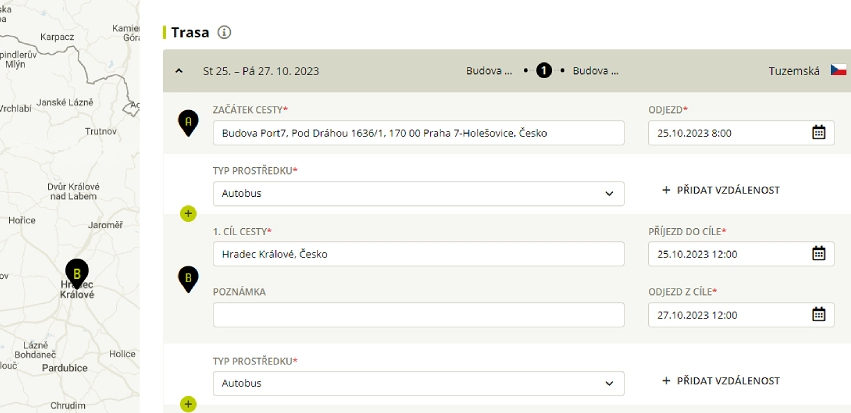Open the second Typ prostředku Autobus dropdown
Screen dimensions: 851x413
418,383
